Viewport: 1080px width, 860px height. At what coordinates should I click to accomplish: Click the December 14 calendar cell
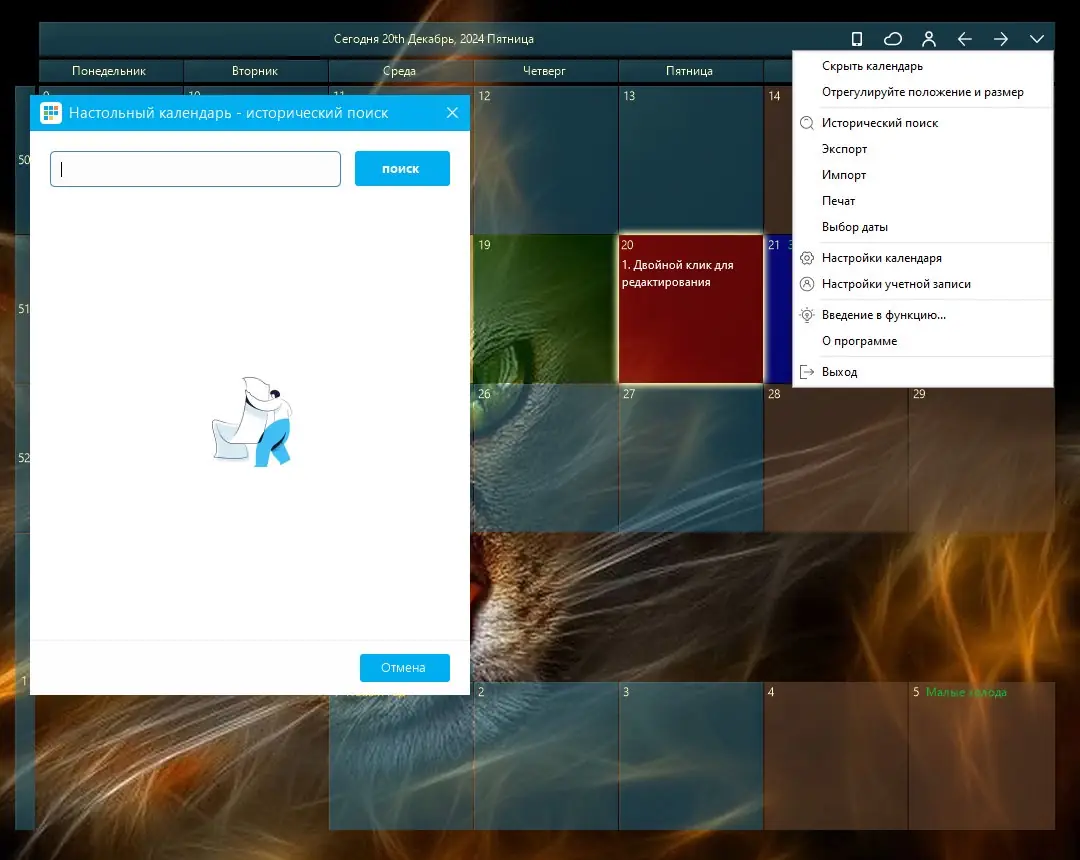point(778,160)
